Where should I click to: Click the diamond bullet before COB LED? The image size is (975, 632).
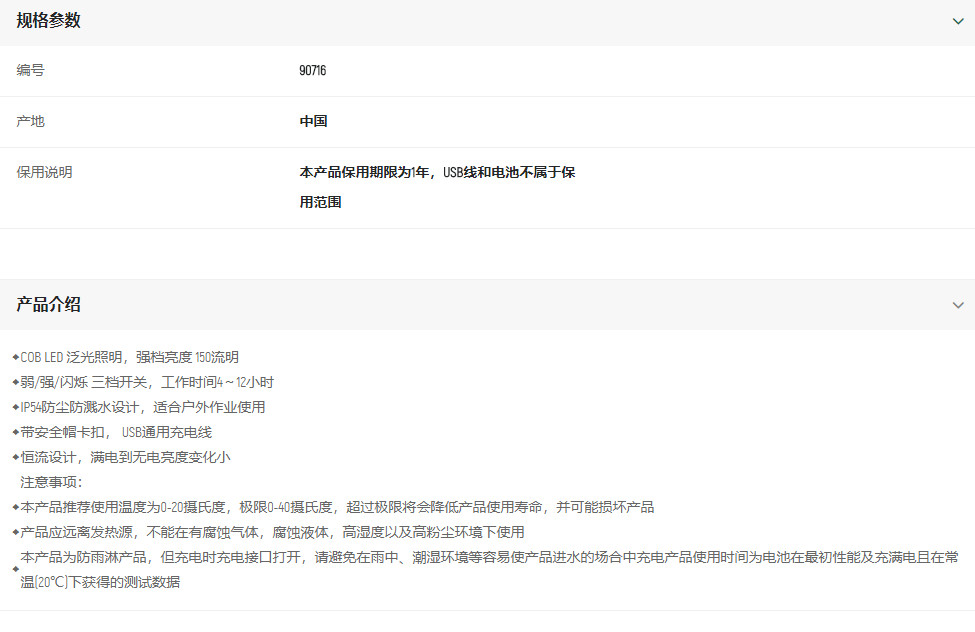(15, 357)
